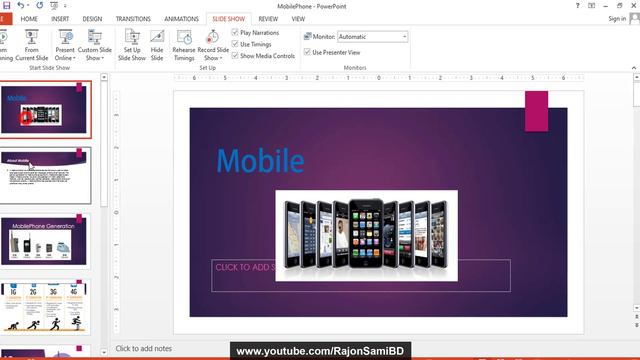
Task: Click to add notes area
Action: (x=144, y=348)
